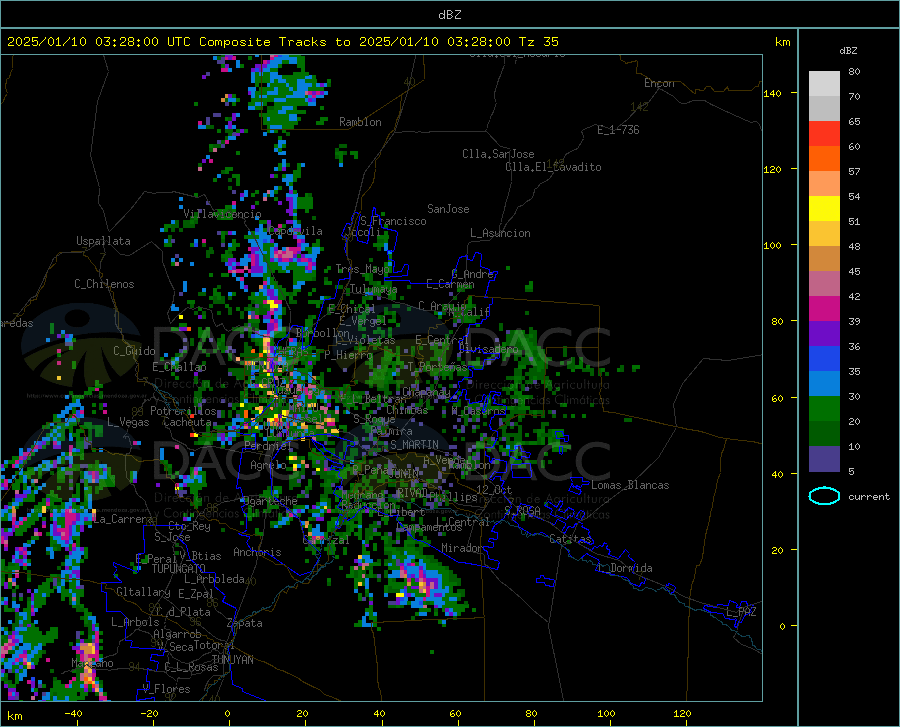Screen dimensions: 900x727
Task: Click the 'Uspallata' map label
Action: point(103,241)
